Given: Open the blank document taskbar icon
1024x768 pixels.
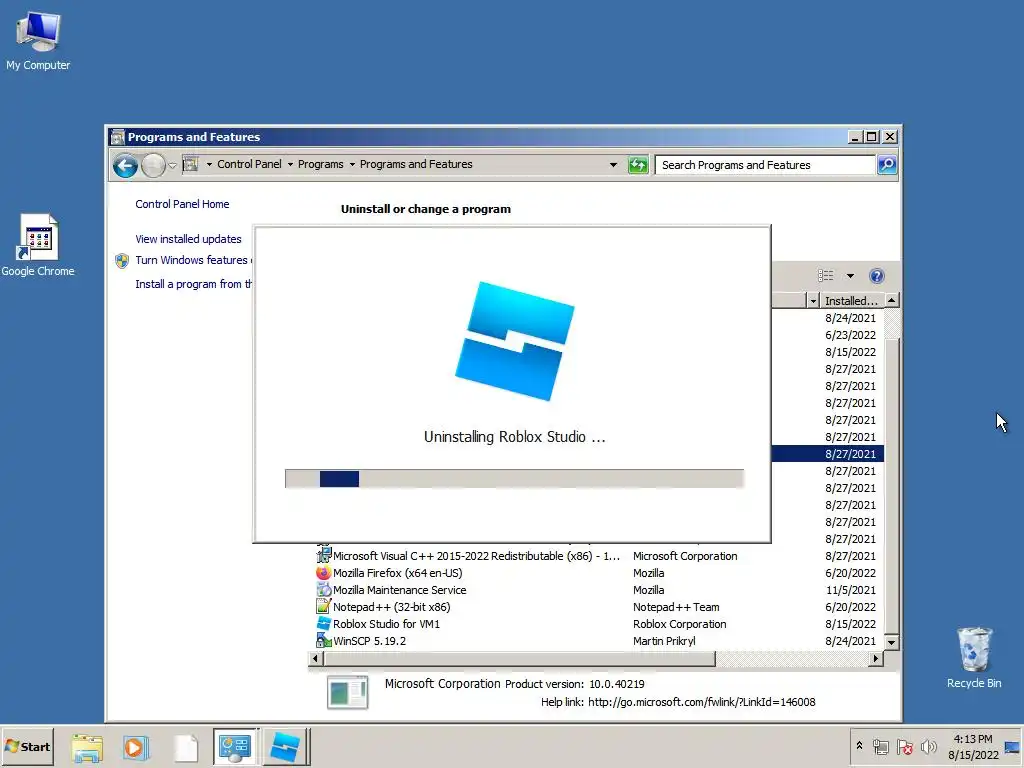Looking at the screenshot, I should click(x=186, y=747).
